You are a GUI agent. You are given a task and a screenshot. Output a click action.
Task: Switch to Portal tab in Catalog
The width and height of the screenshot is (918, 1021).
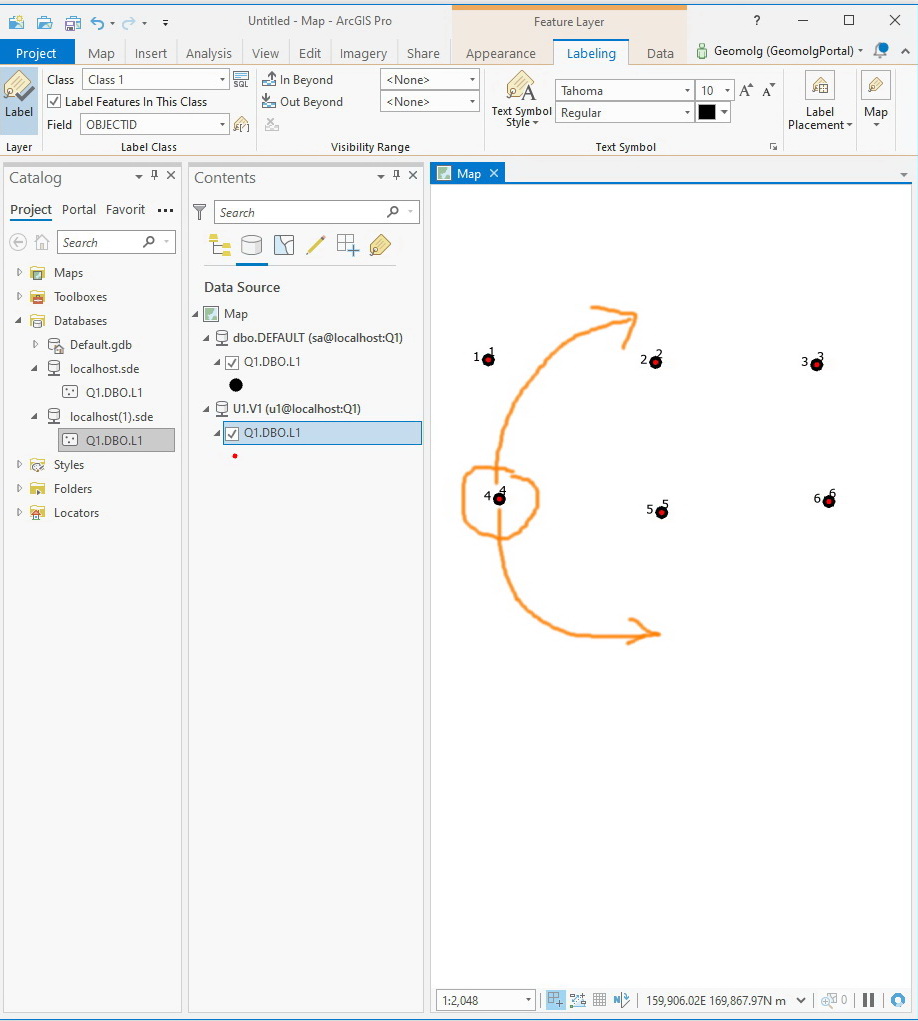pos(79,210)
